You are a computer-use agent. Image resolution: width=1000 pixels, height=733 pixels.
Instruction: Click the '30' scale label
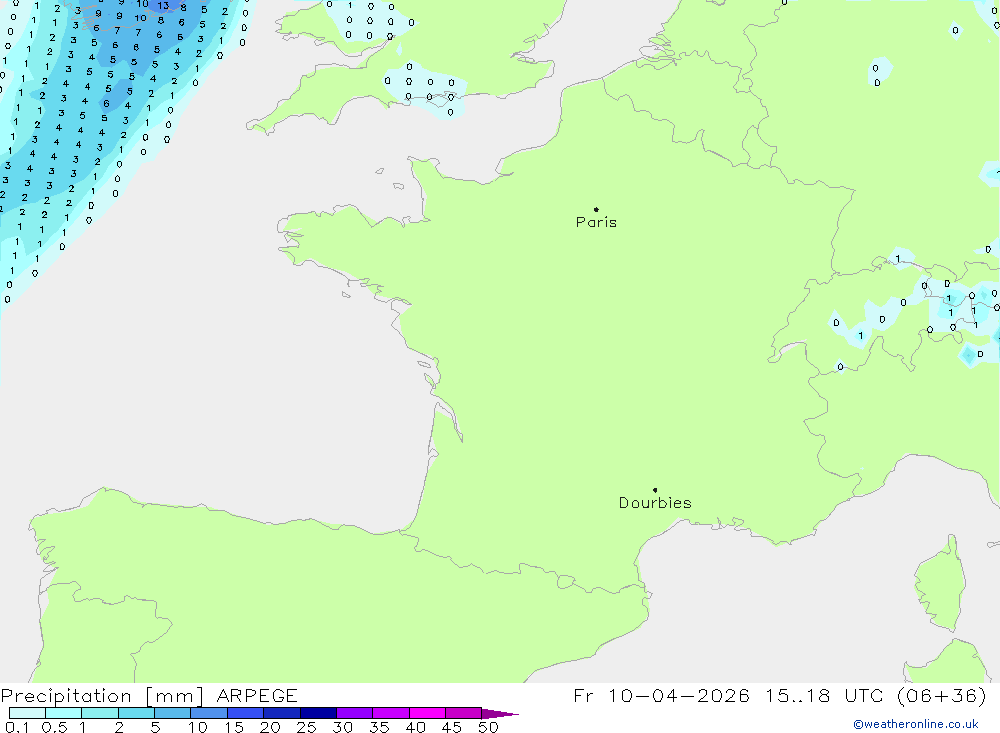(343, 727)
